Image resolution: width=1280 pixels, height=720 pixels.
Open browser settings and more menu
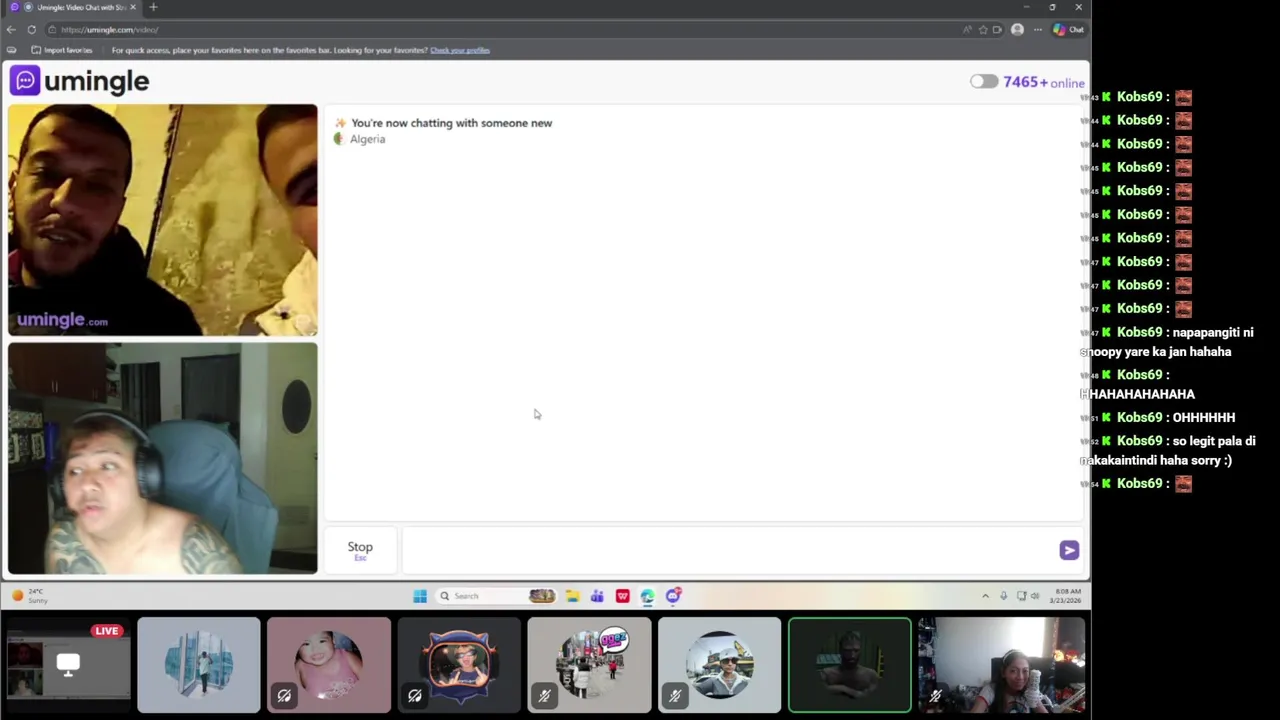coord(1038,30)
